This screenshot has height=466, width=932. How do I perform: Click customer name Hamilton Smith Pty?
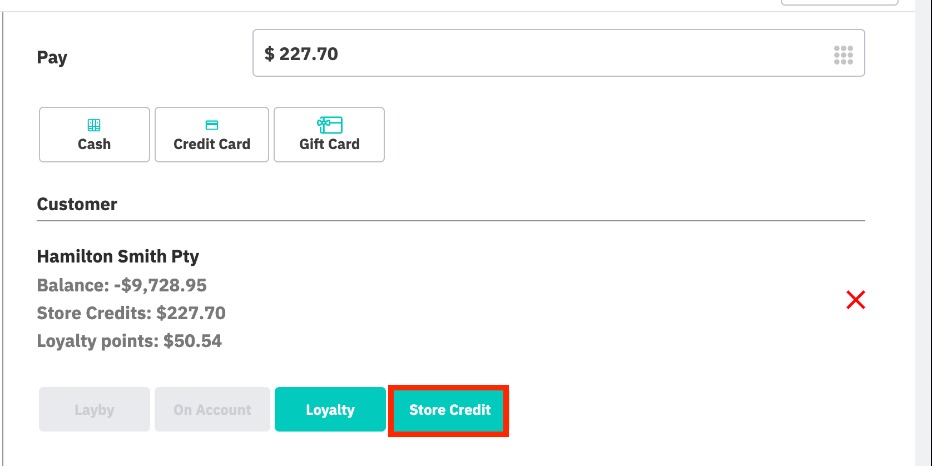pyautogui.click(x=118, y=257)
